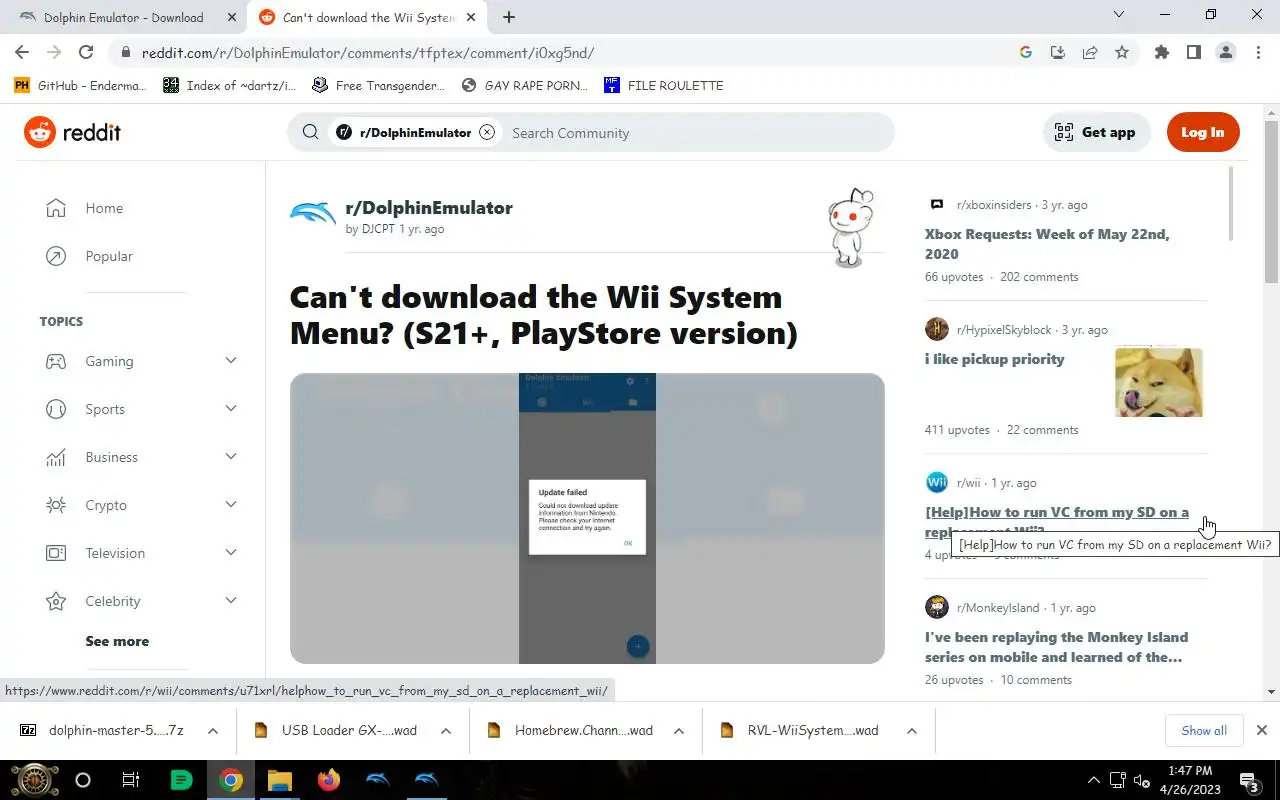
Task: Open RVL-WiiSystem wad download options
Action: [x=912, y=731]
